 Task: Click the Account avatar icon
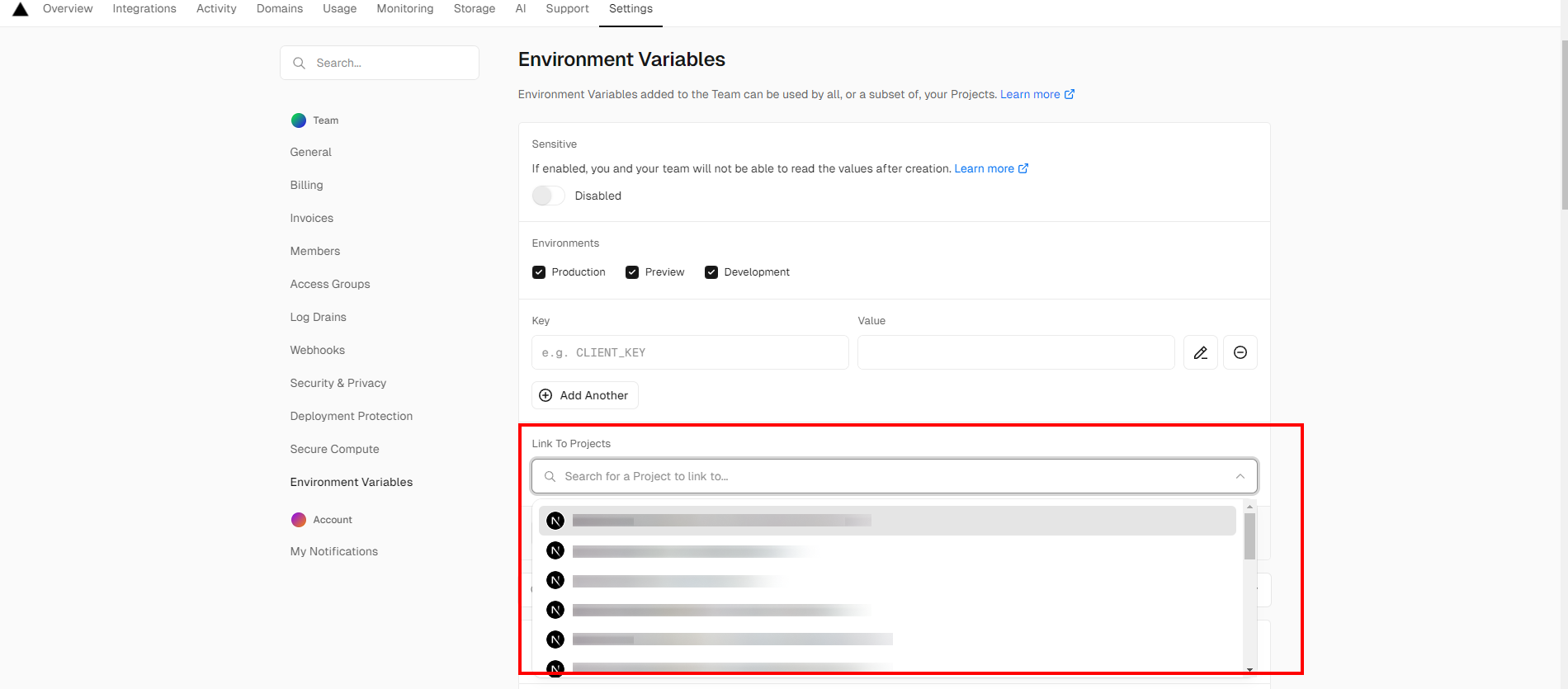point(299,520)
